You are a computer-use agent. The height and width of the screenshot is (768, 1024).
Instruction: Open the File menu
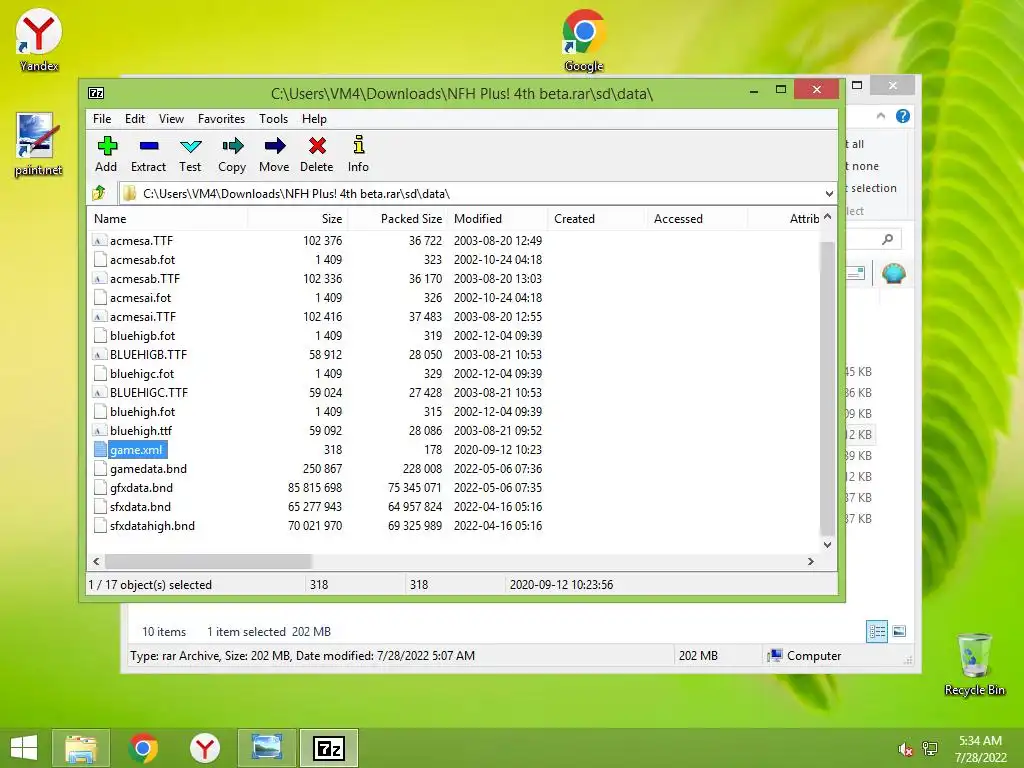tap(102, 119)
